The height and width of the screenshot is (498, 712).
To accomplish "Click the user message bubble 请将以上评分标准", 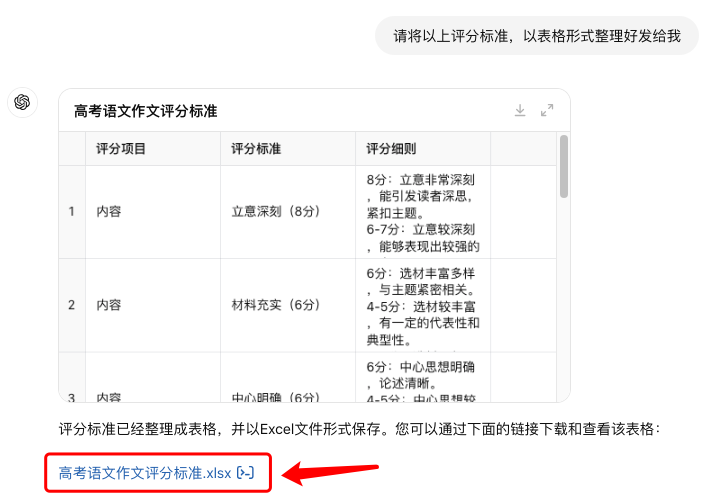I will (537, 36).
